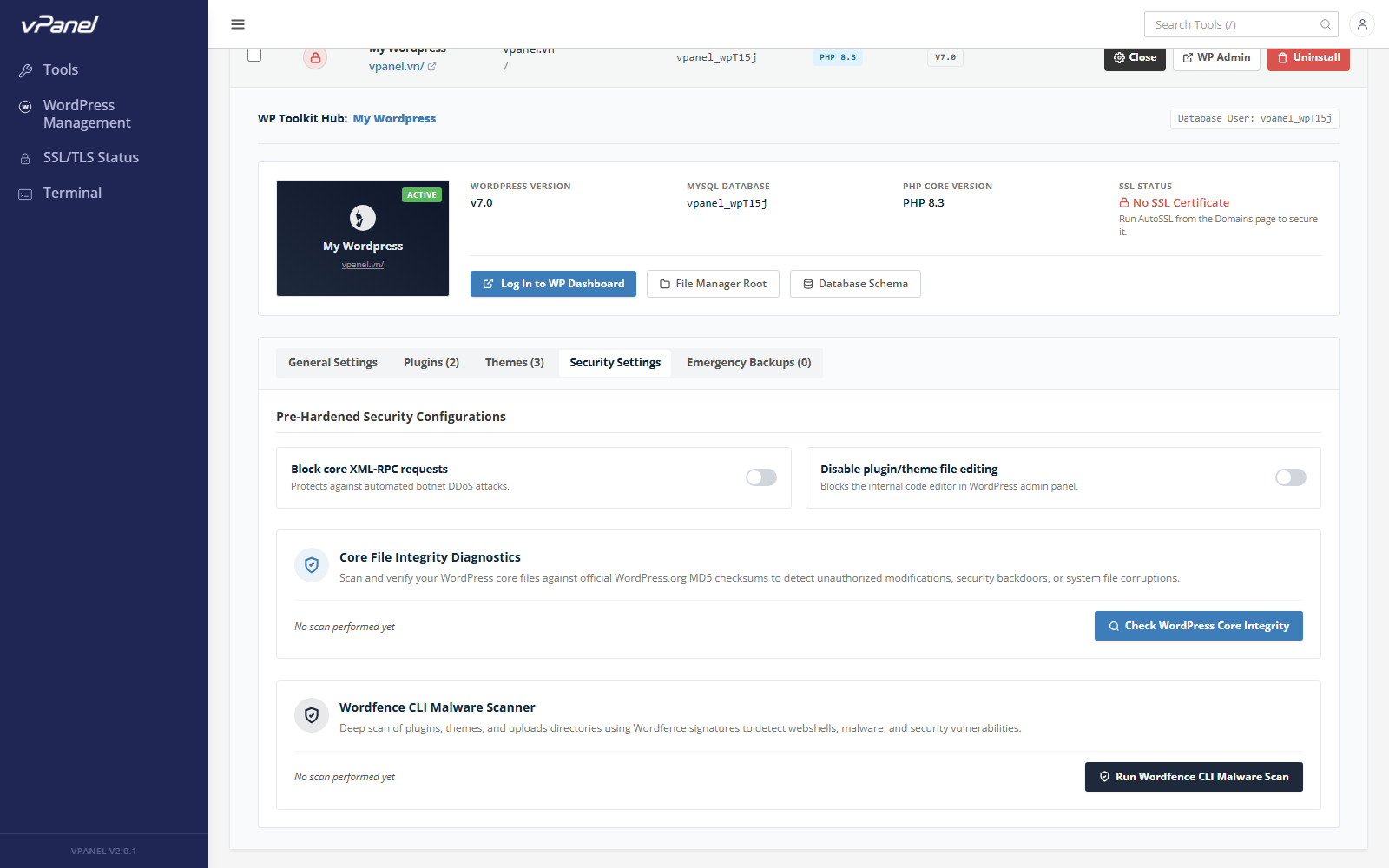The width and height of the screenshot is (1389, 868).
Task: Click the red SSL lock badge in site row
Action: coord(315,57)
